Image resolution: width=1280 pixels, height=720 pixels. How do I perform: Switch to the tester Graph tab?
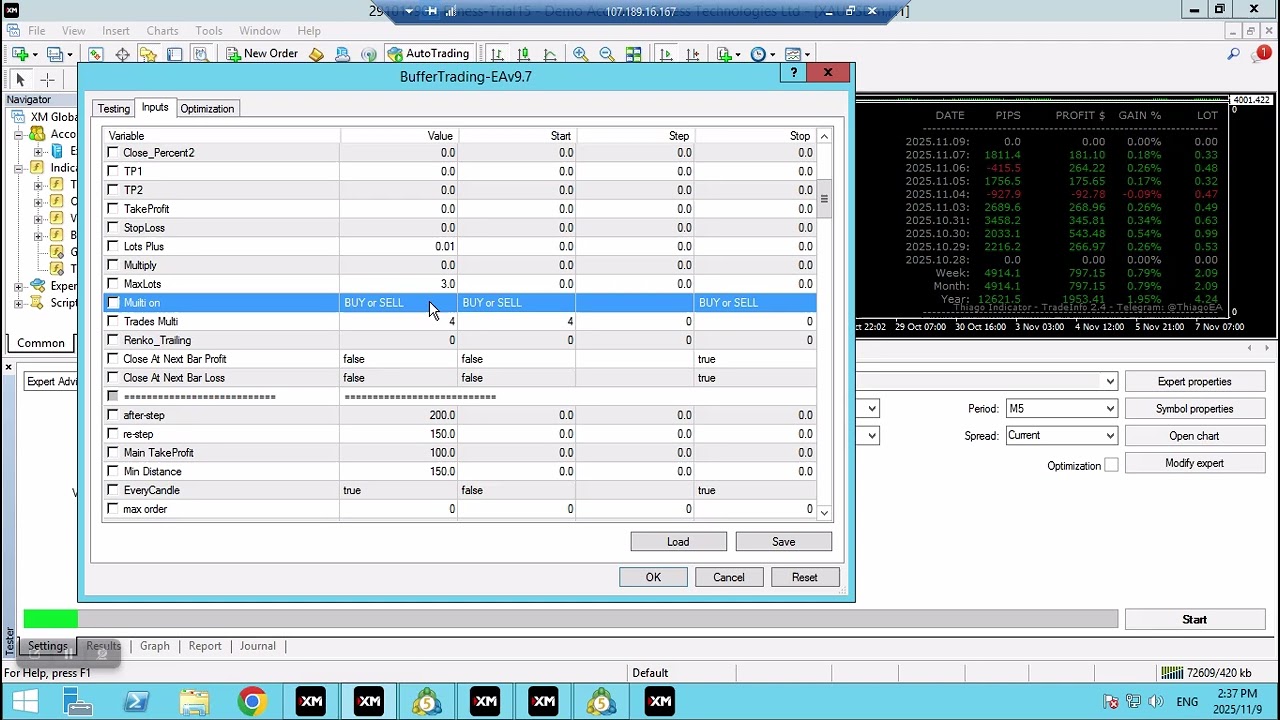tap(154, 646)
